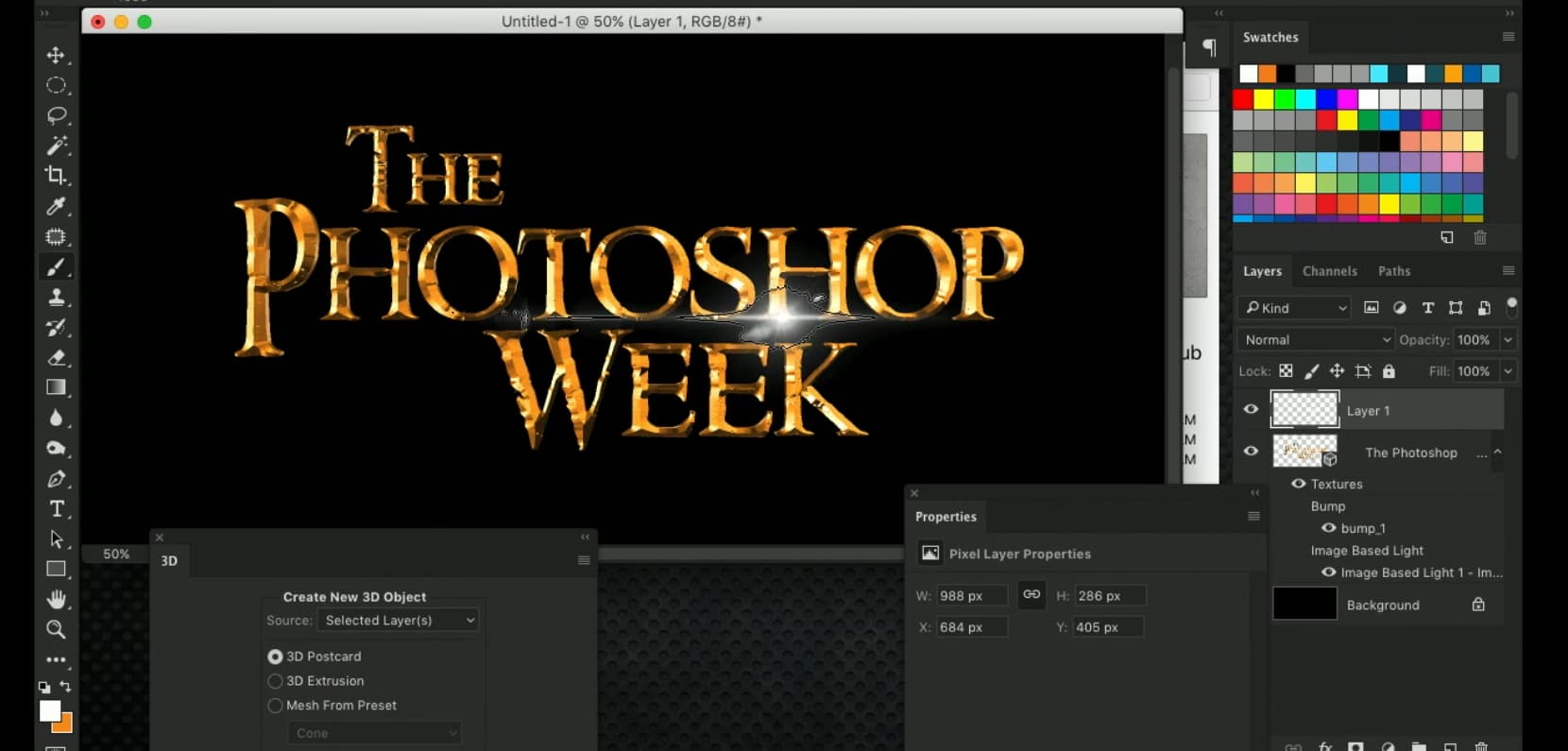
Task: Choose the 3D Extrusion radio option
Action: tap(276, 681)
